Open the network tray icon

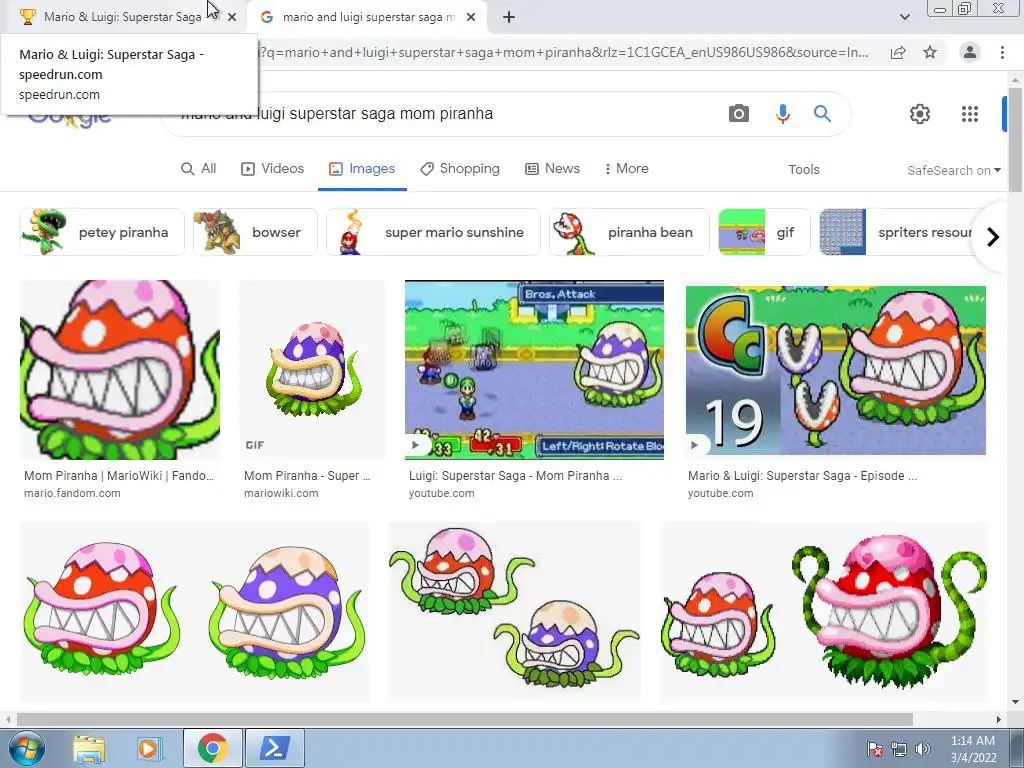[899, 749]
